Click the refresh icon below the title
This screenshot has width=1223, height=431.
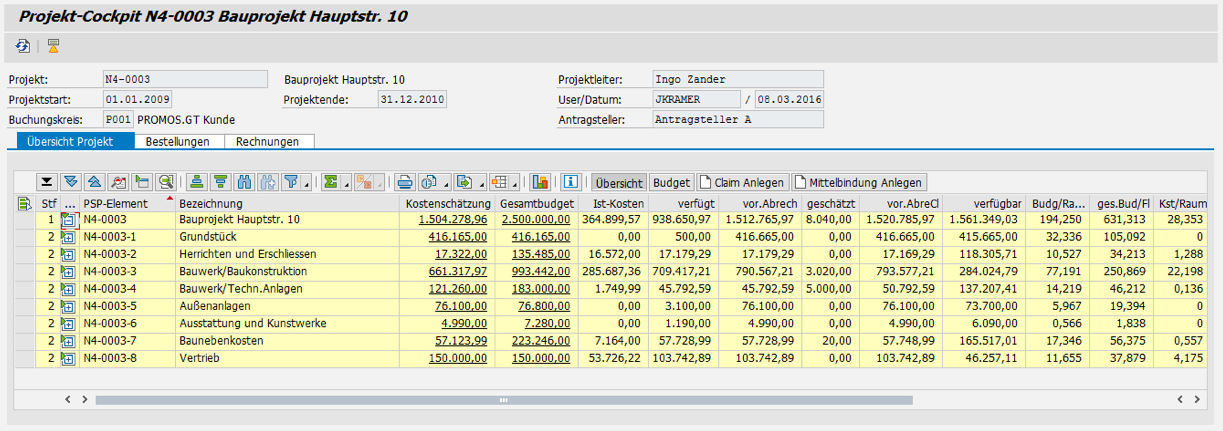(x=23, y=46)
